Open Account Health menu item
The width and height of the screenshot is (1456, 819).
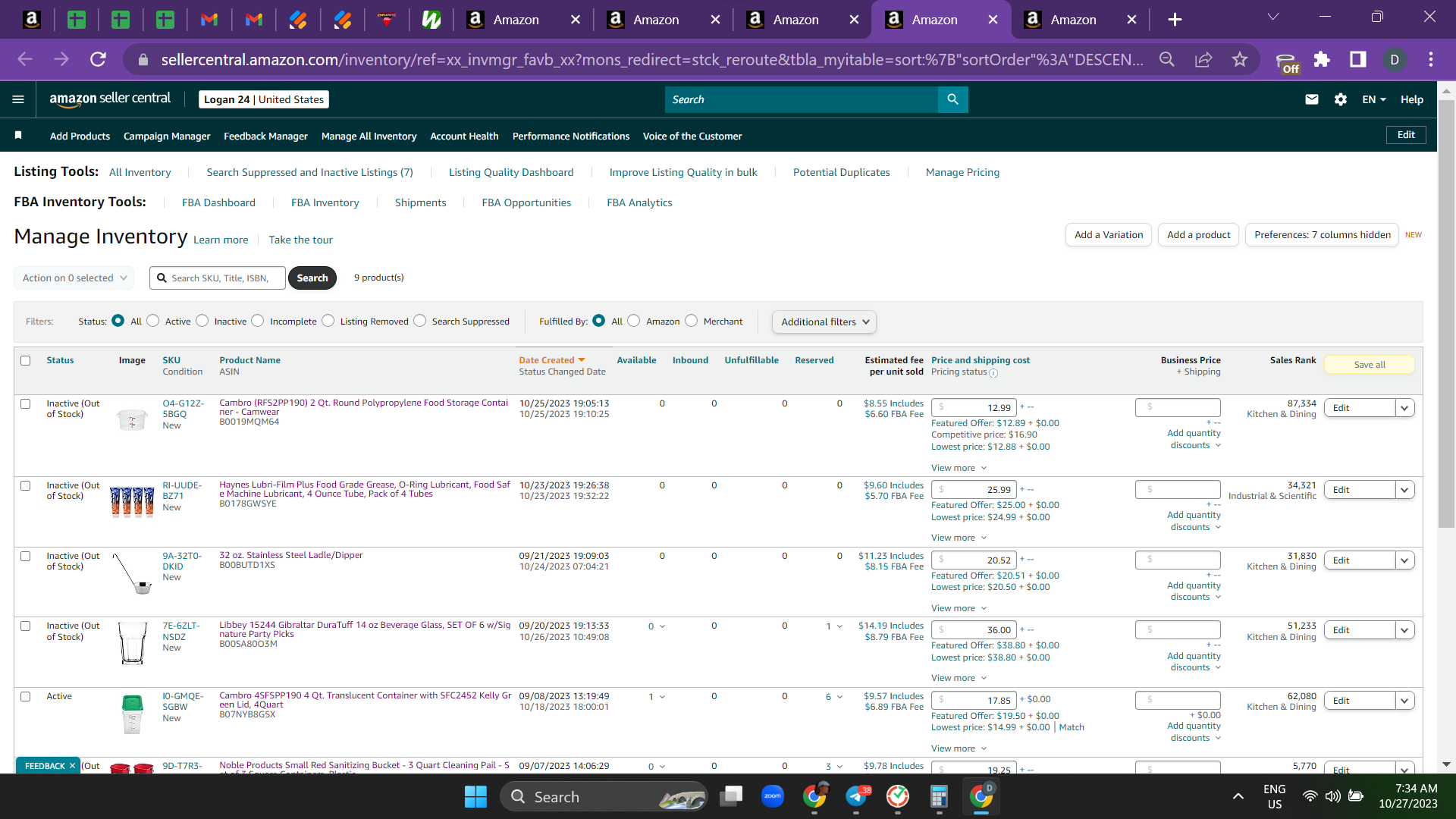464,136
